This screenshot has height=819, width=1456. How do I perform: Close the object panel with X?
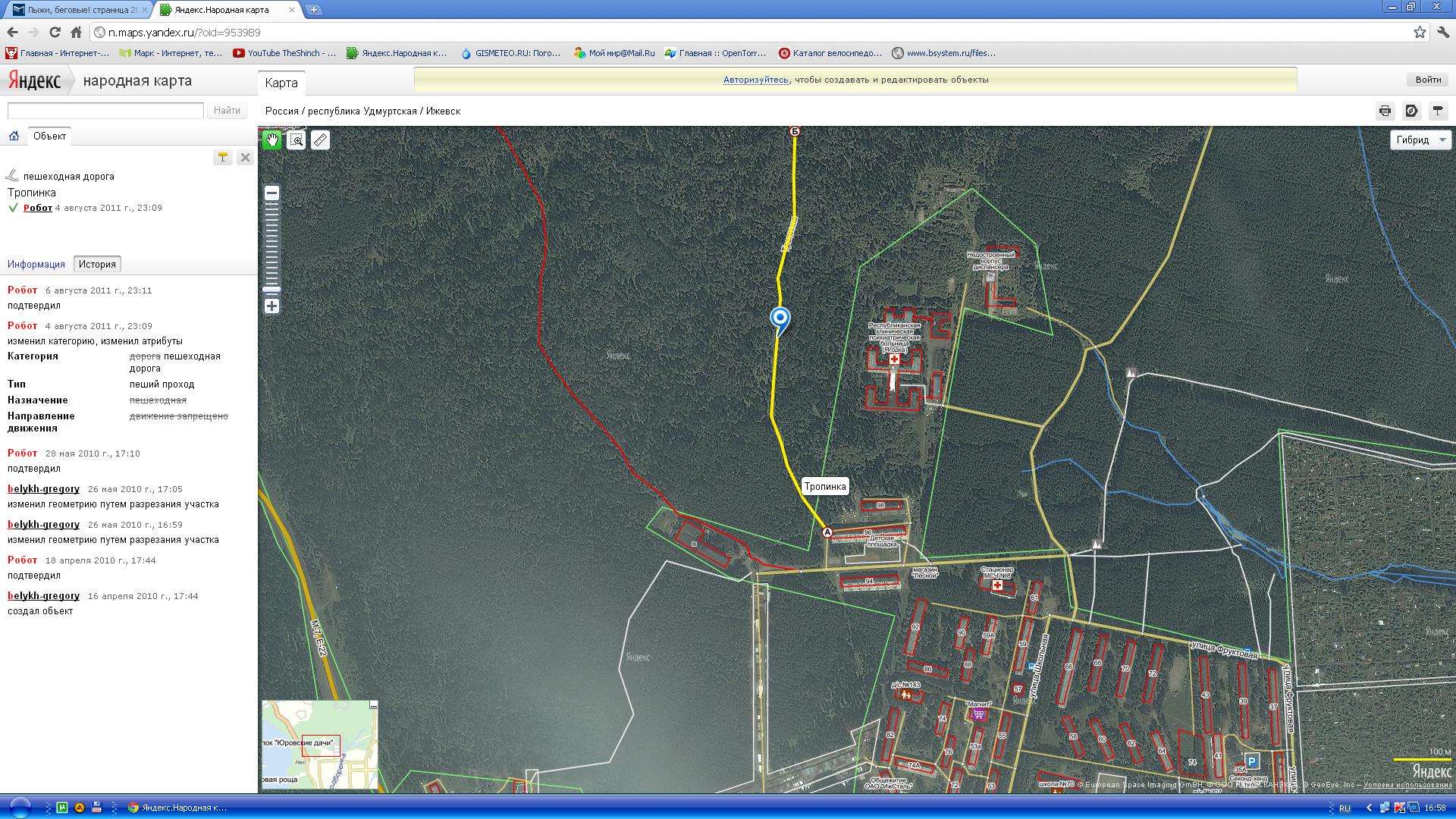245,157
